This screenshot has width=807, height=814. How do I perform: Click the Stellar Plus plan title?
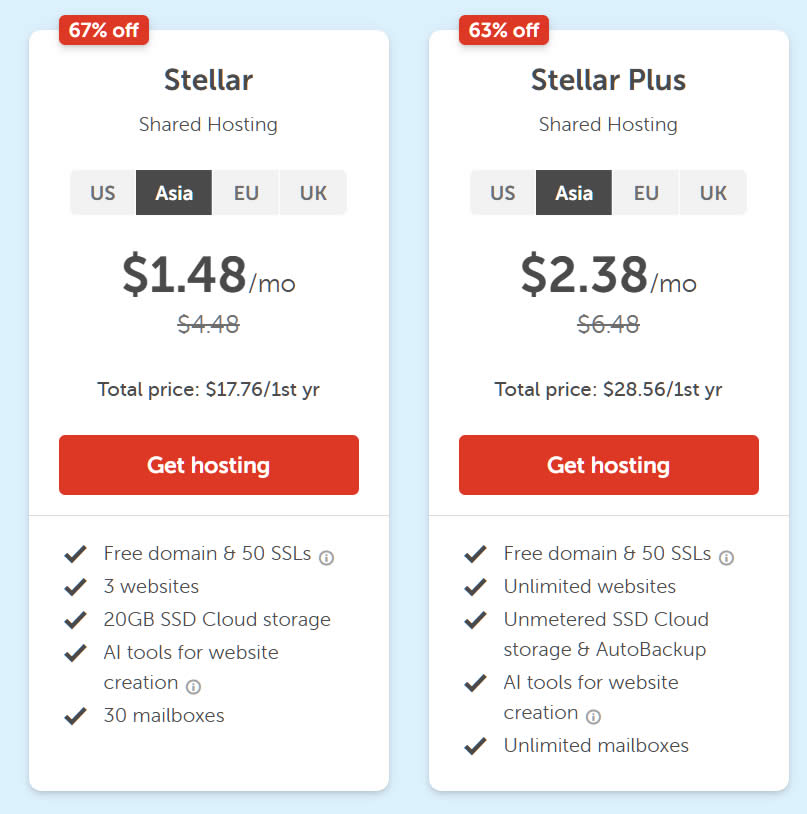pyautogui.click(x=608, y=80)
